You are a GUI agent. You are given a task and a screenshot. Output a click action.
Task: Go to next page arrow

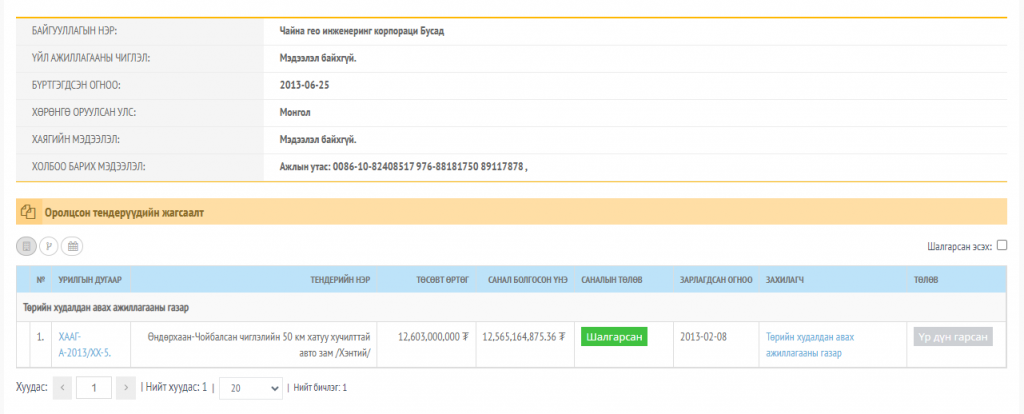click(x=125, y=388)
